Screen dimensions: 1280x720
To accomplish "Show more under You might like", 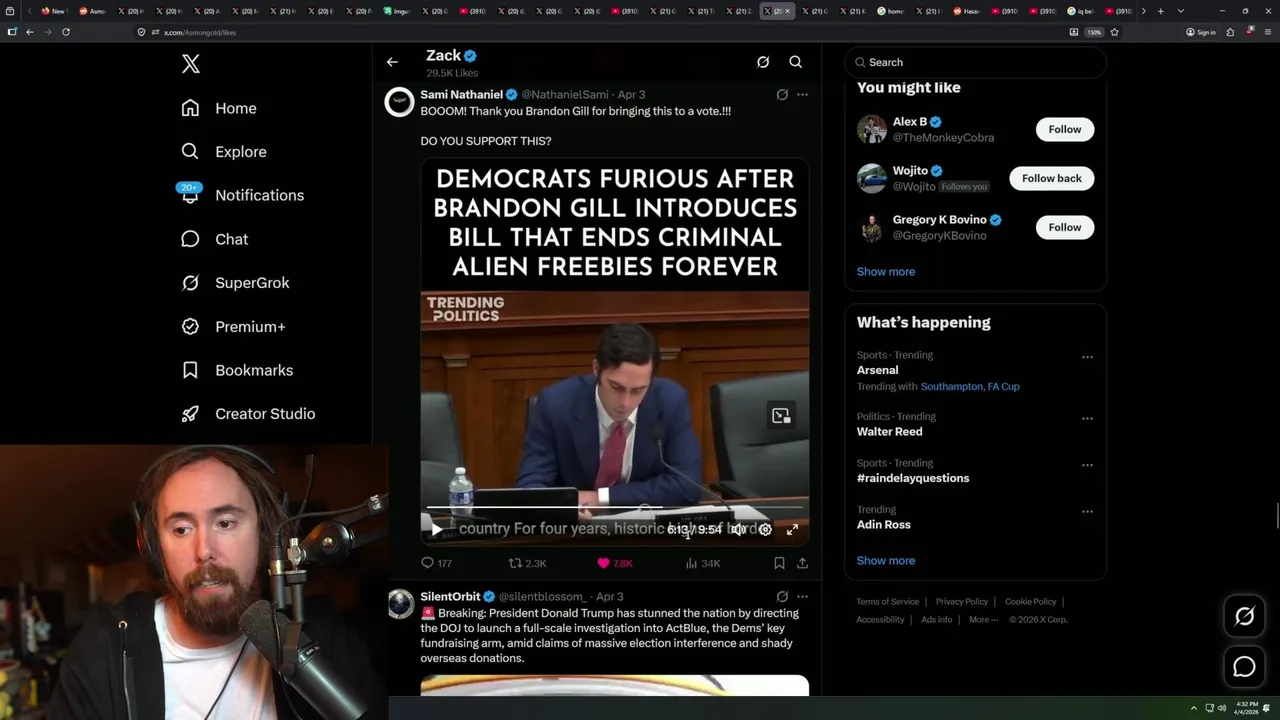I will [886, 271].
